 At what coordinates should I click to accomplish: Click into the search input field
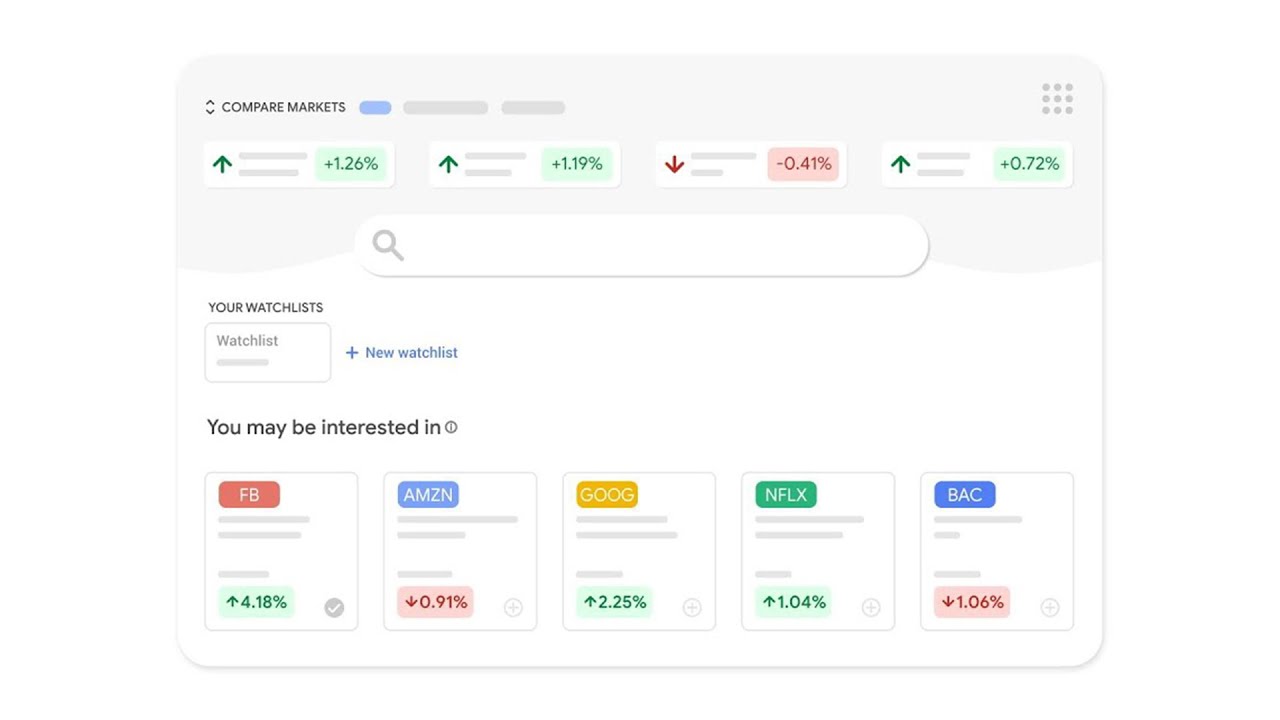[x=660, y=245]
